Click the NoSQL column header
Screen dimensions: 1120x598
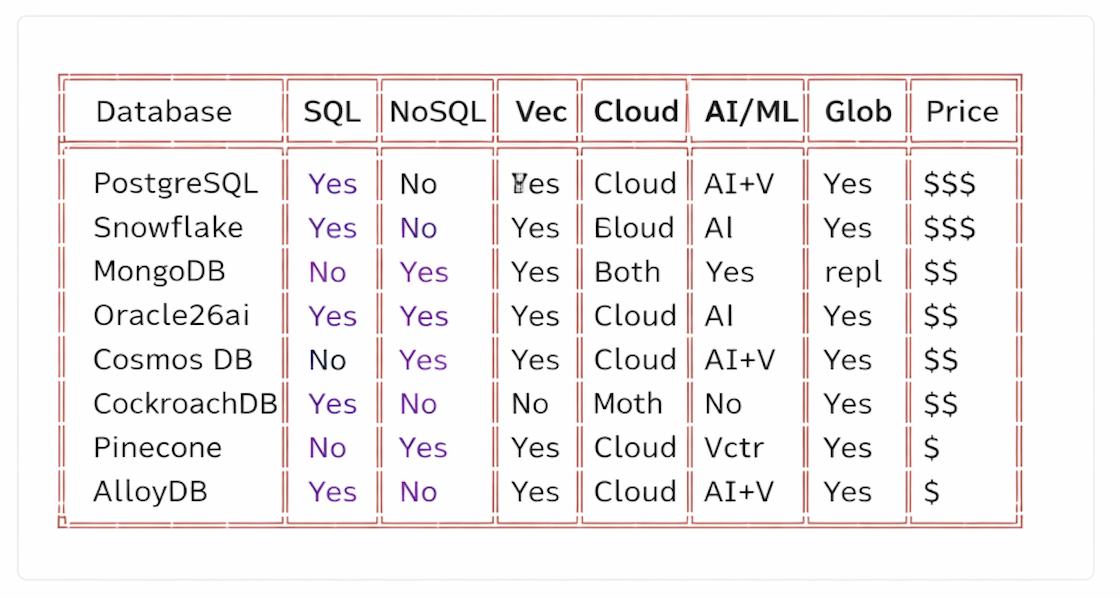(x=437, y=111)
